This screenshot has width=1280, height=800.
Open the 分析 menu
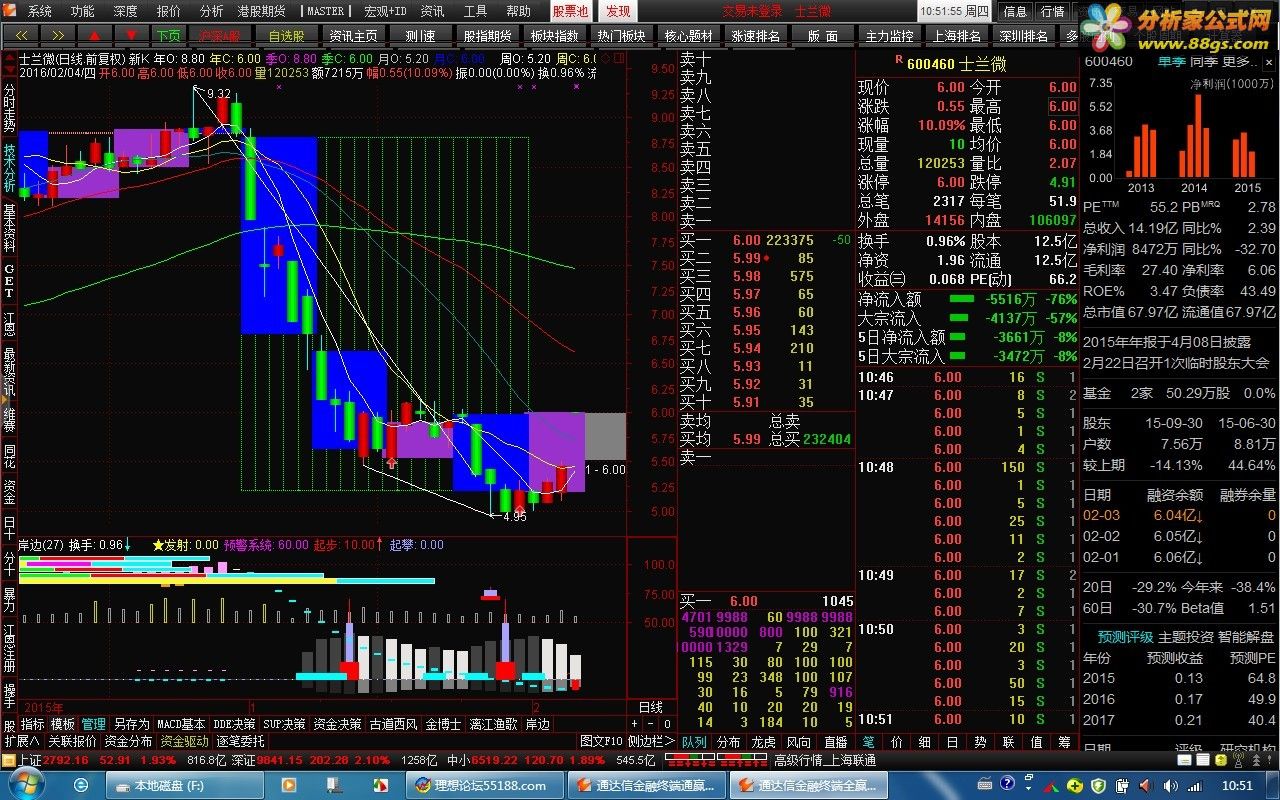click(x=211, y=11)
